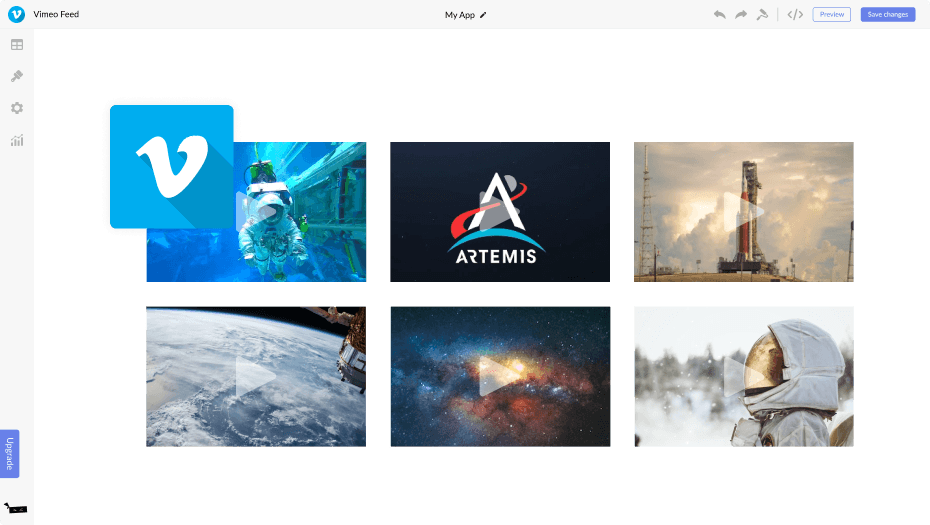Open the layout grid panel in sidebar
This screenshot has height=525, width=930.
coord(17,44)
